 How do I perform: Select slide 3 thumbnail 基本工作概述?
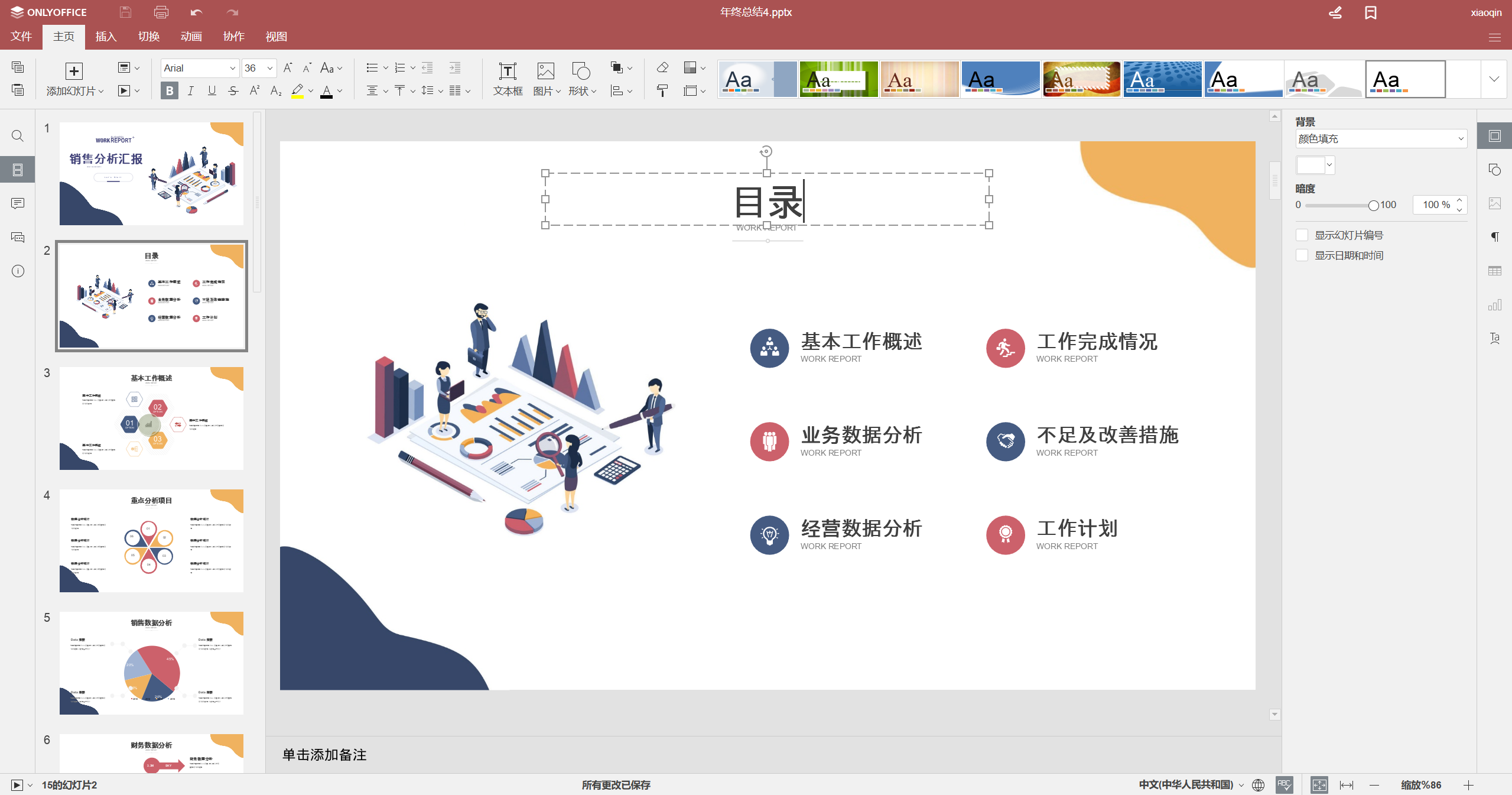pyautogui.click(x=151, y=418)
